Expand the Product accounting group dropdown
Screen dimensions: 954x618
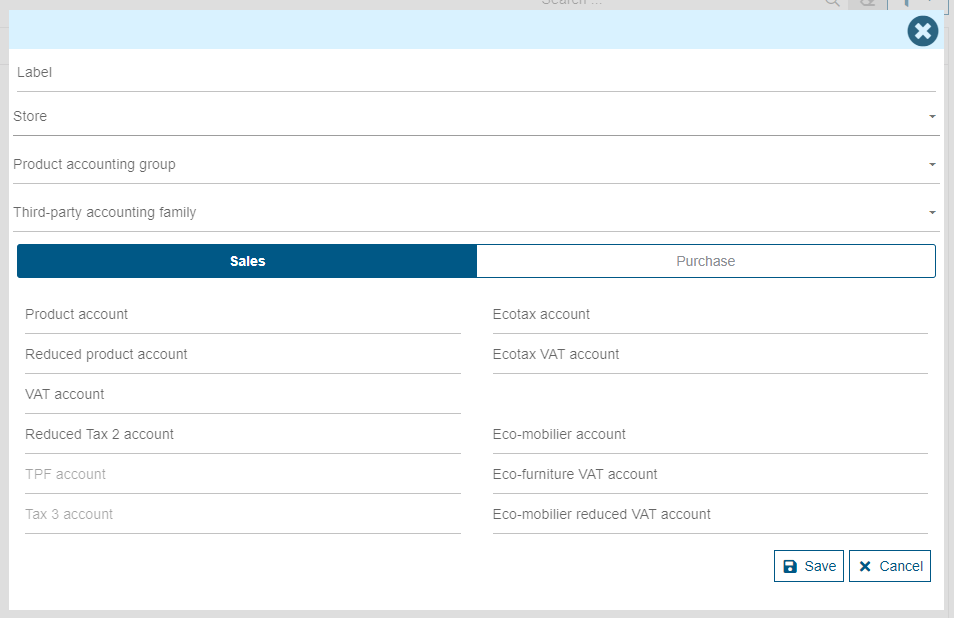pos(475,165)
